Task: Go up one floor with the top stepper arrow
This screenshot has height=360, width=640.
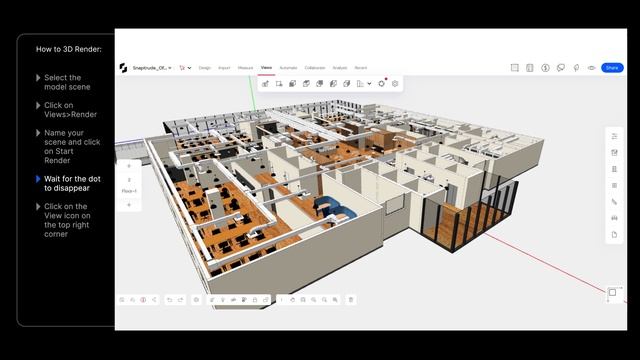Action: (129, 166)
